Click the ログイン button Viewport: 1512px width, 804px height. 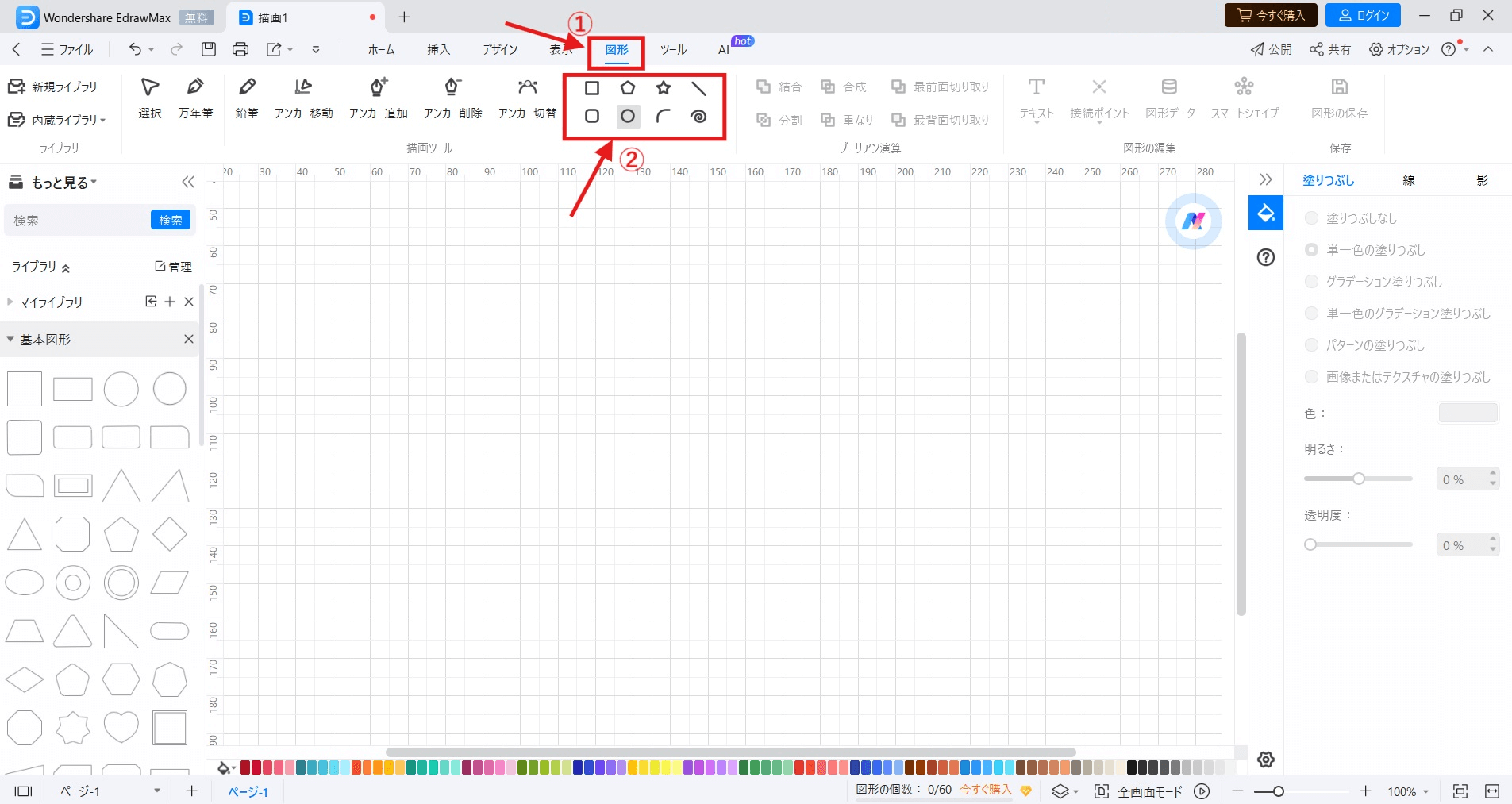coord(1363,15)
